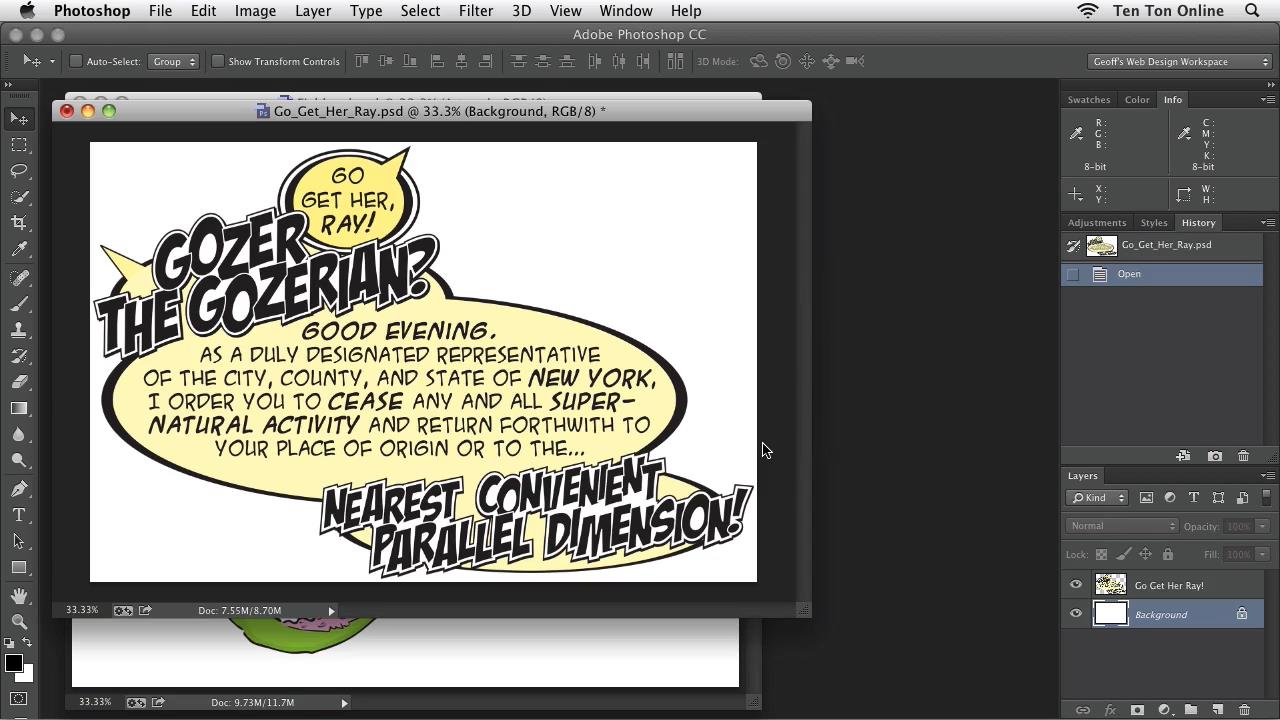Viewport: 1280px width, 720px height.
Task: Choose the Path Selection tool
Action: coord(19,541)
